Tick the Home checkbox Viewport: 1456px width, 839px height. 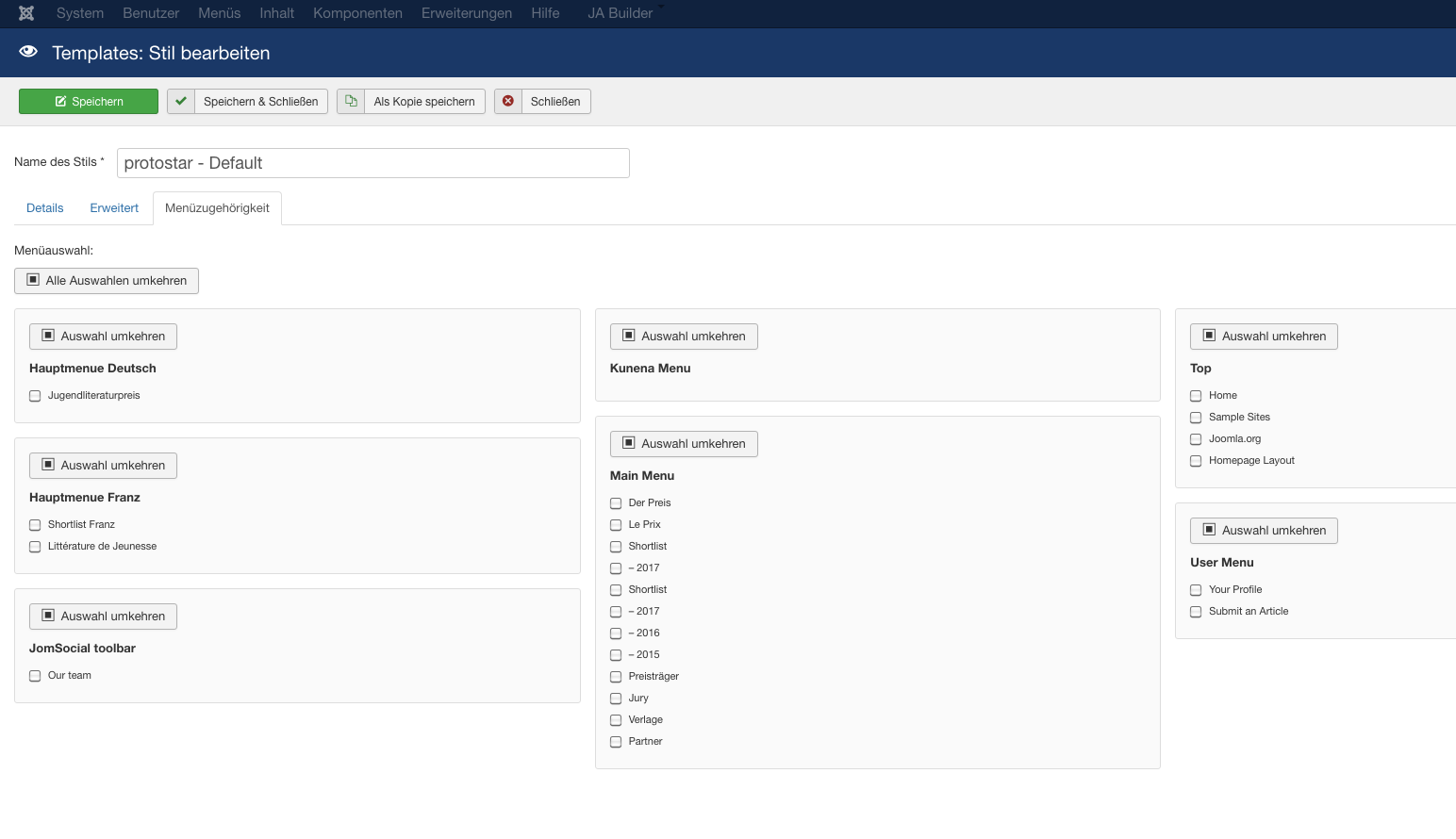(x=1196, y=396)
